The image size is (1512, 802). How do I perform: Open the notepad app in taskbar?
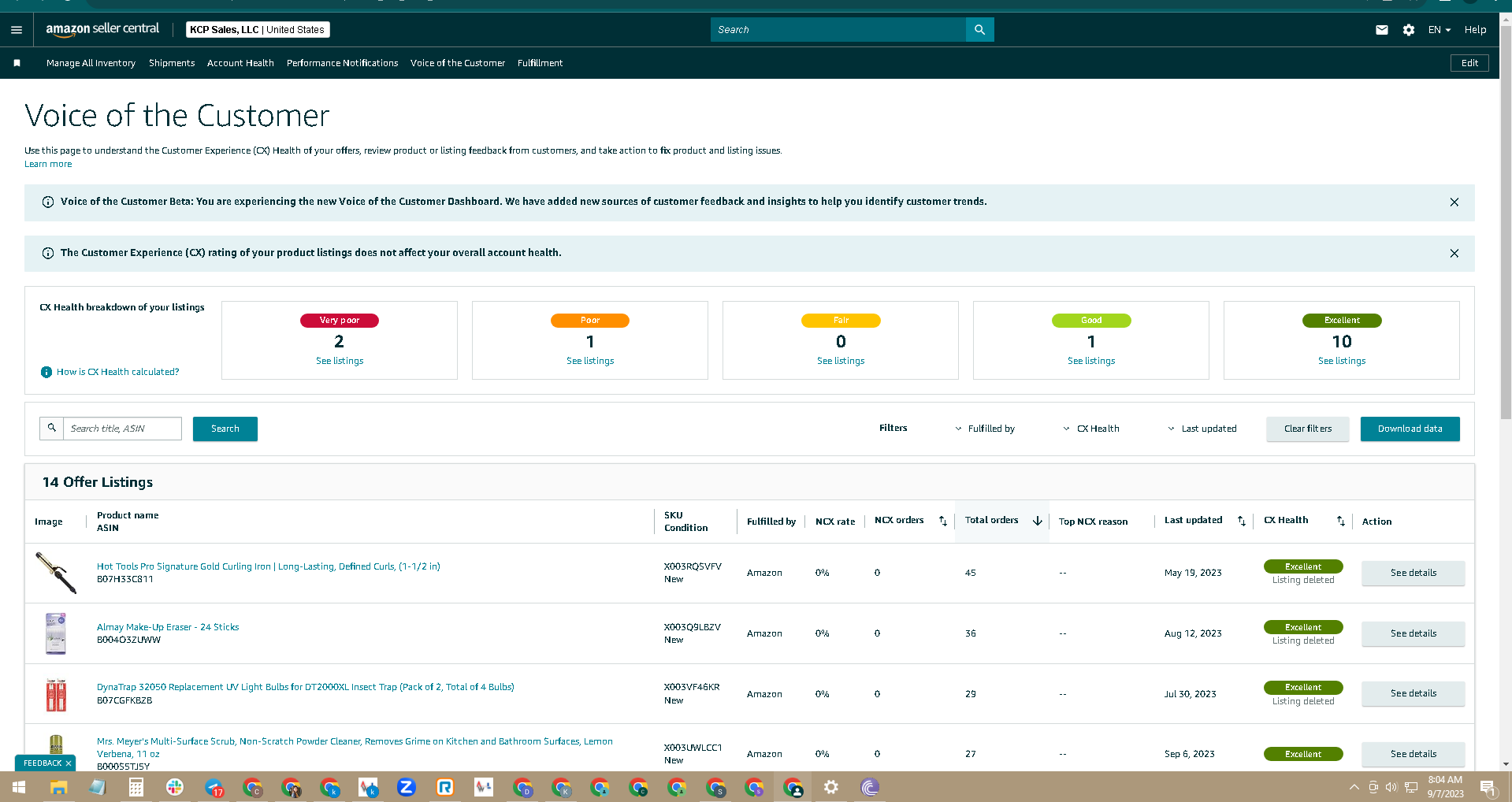point(97,787)
